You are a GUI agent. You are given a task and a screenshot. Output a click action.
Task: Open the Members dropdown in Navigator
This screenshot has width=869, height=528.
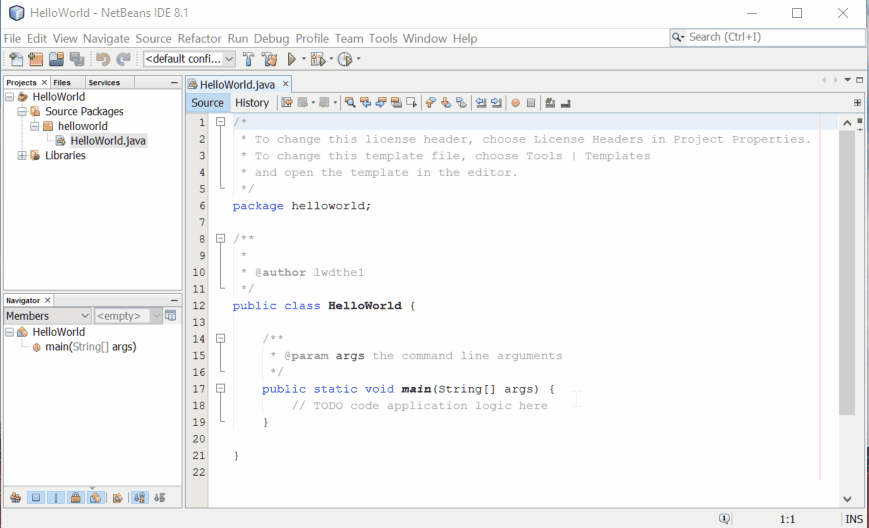pos(48,316)
